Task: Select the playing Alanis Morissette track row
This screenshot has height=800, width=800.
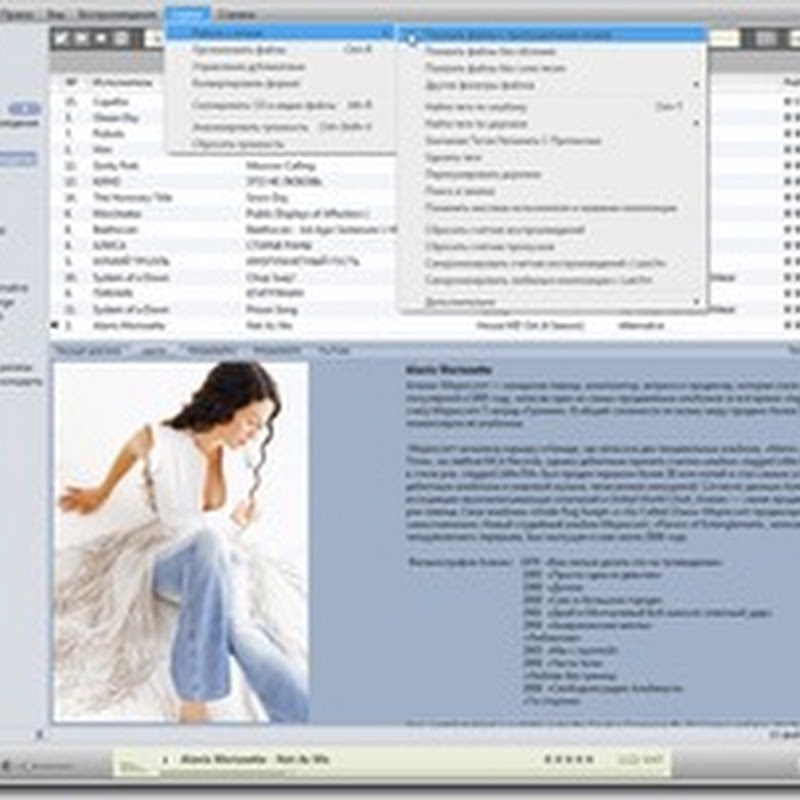Action: (423, 326)
